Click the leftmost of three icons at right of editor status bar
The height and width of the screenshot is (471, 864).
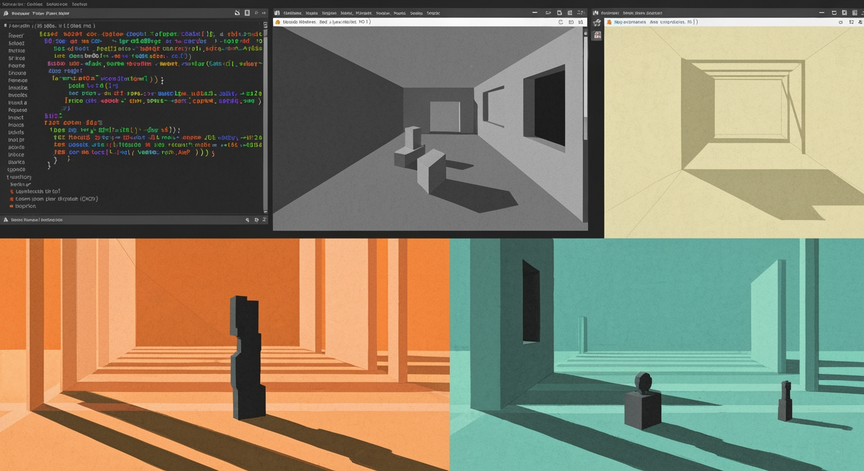coord(247,220)
